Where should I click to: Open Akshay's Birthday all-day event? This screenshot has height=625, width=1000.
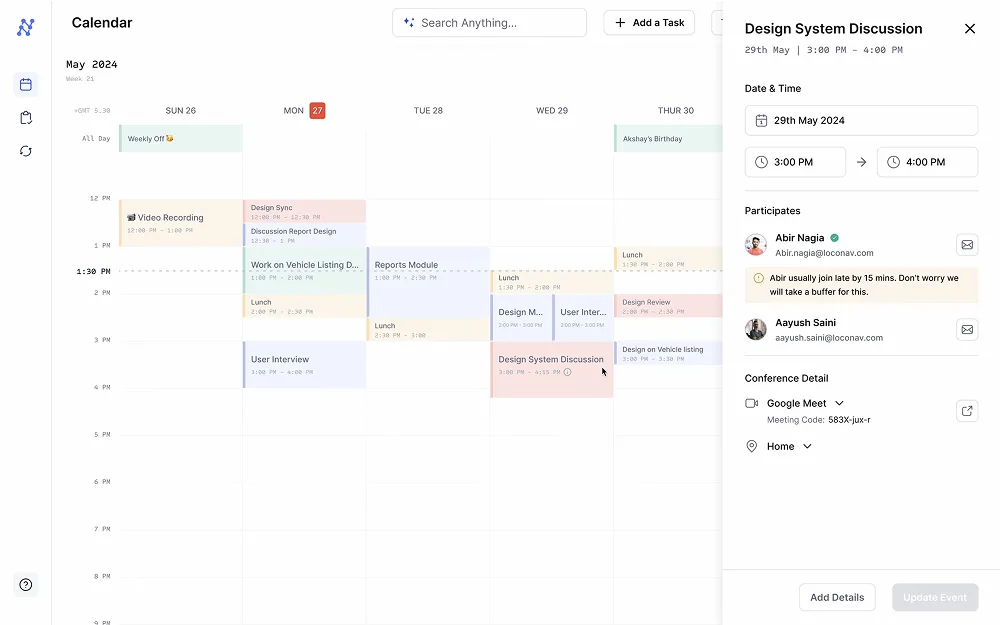click(x=668, y=138)
